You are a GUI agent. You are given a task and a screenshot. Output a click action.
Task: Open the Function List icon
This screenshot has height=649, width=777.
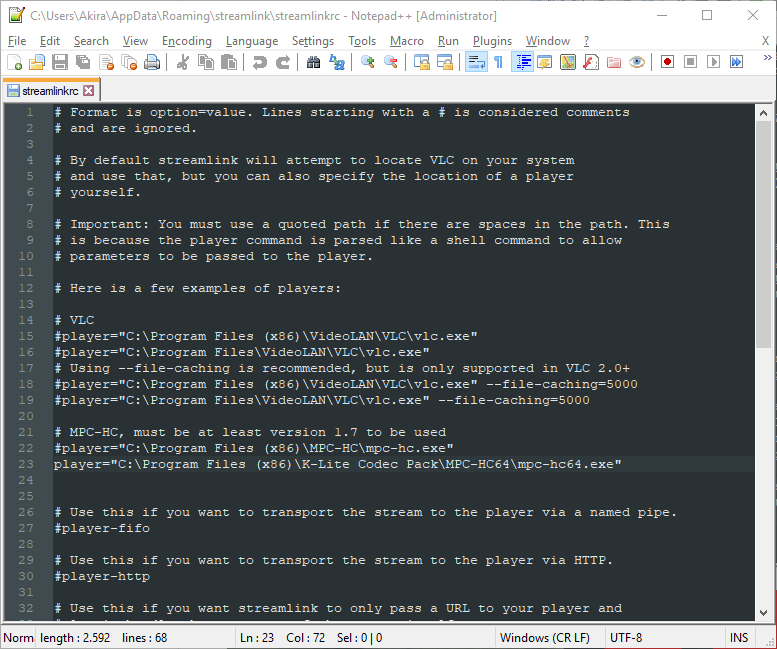[x=591, y=62]
